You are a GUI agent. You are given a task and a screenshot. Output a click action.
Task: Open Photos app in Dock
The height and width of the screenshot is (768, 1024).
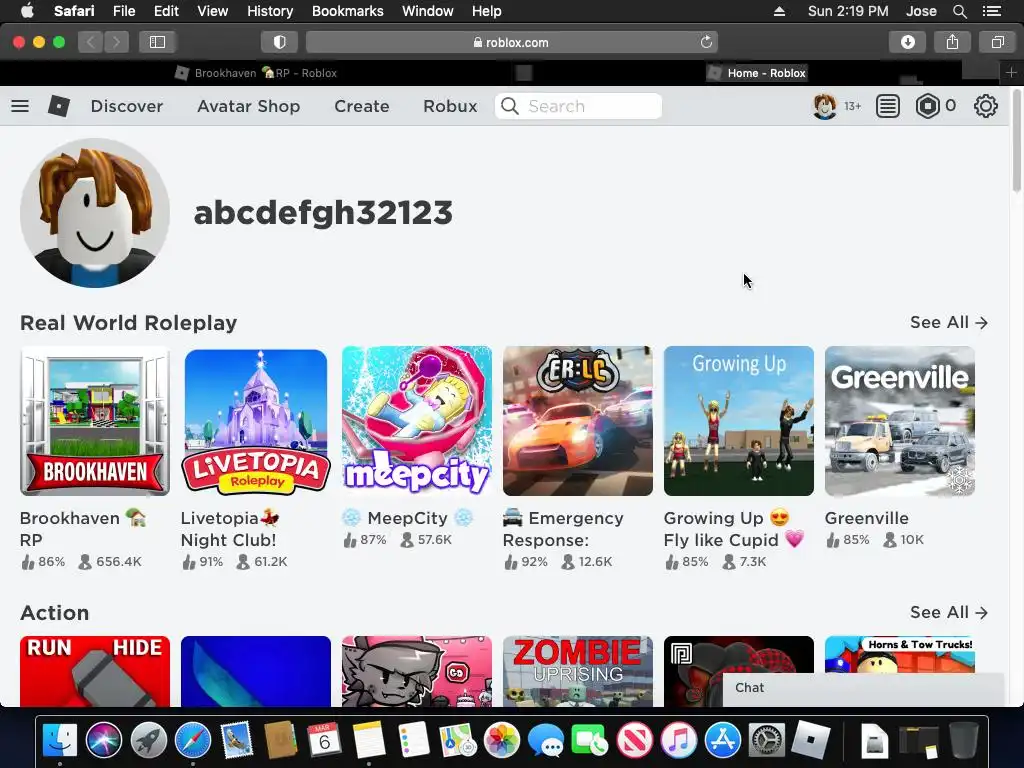click(502, 740)
